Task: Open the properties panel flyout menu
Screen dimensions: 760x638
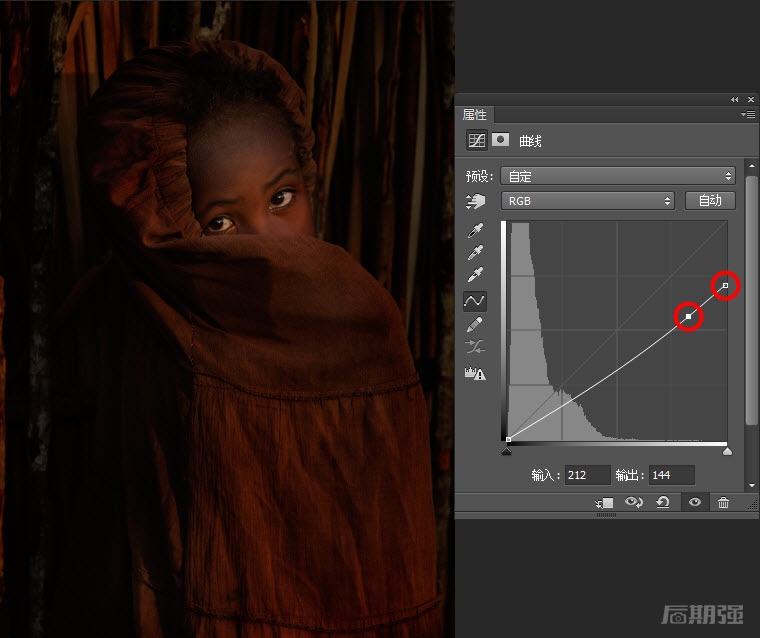Action: pyautogui.click(x=748, y=114)
